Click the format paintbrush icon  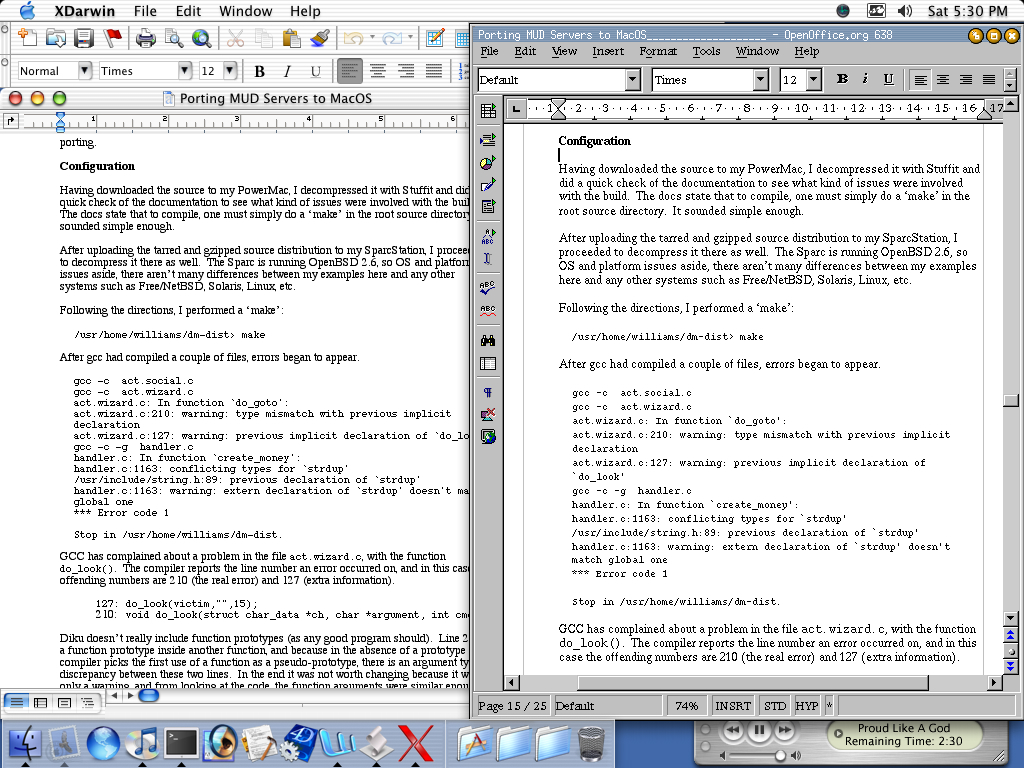(320, 39)
